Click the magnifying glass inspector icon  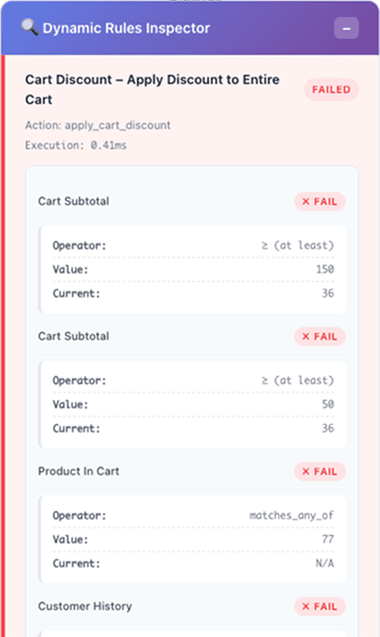(29, 28)
